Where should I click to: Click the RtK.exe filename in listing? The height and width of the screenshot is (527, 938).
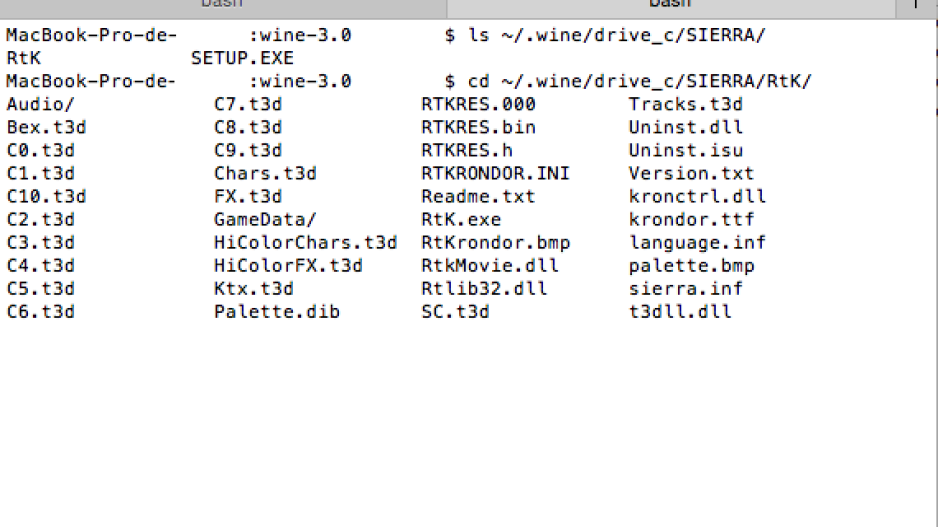click(x=461, y=220)
